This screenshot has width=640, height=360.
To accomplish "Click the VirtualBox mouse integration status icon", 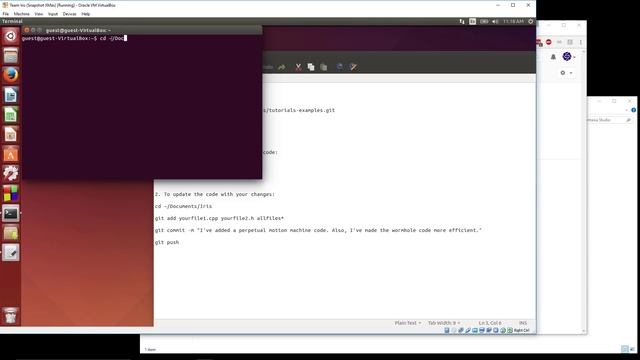I will (x=503, y=330).
